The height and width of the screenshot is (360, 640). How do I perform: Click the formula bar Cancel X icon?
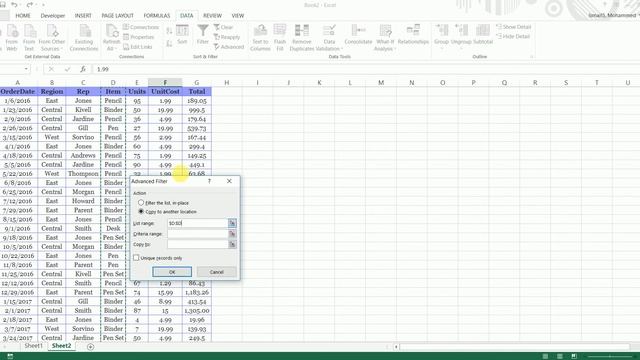(x=51, y=69)
